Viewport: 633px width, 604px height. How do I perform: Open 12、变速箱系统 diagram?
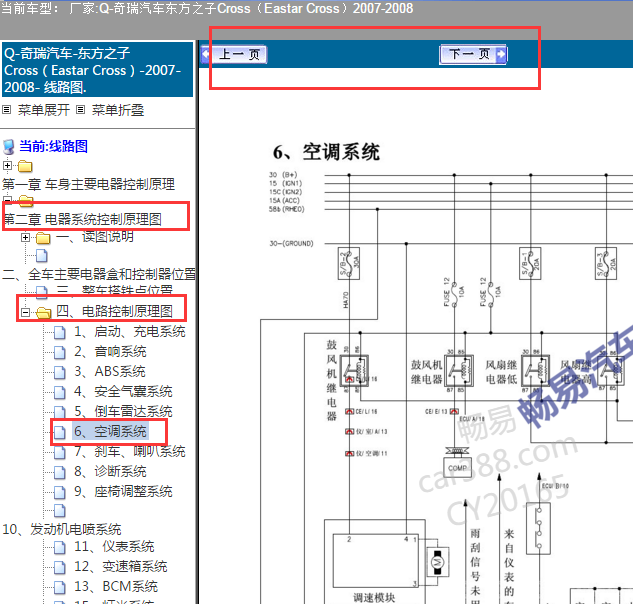[x=121, y=566]
